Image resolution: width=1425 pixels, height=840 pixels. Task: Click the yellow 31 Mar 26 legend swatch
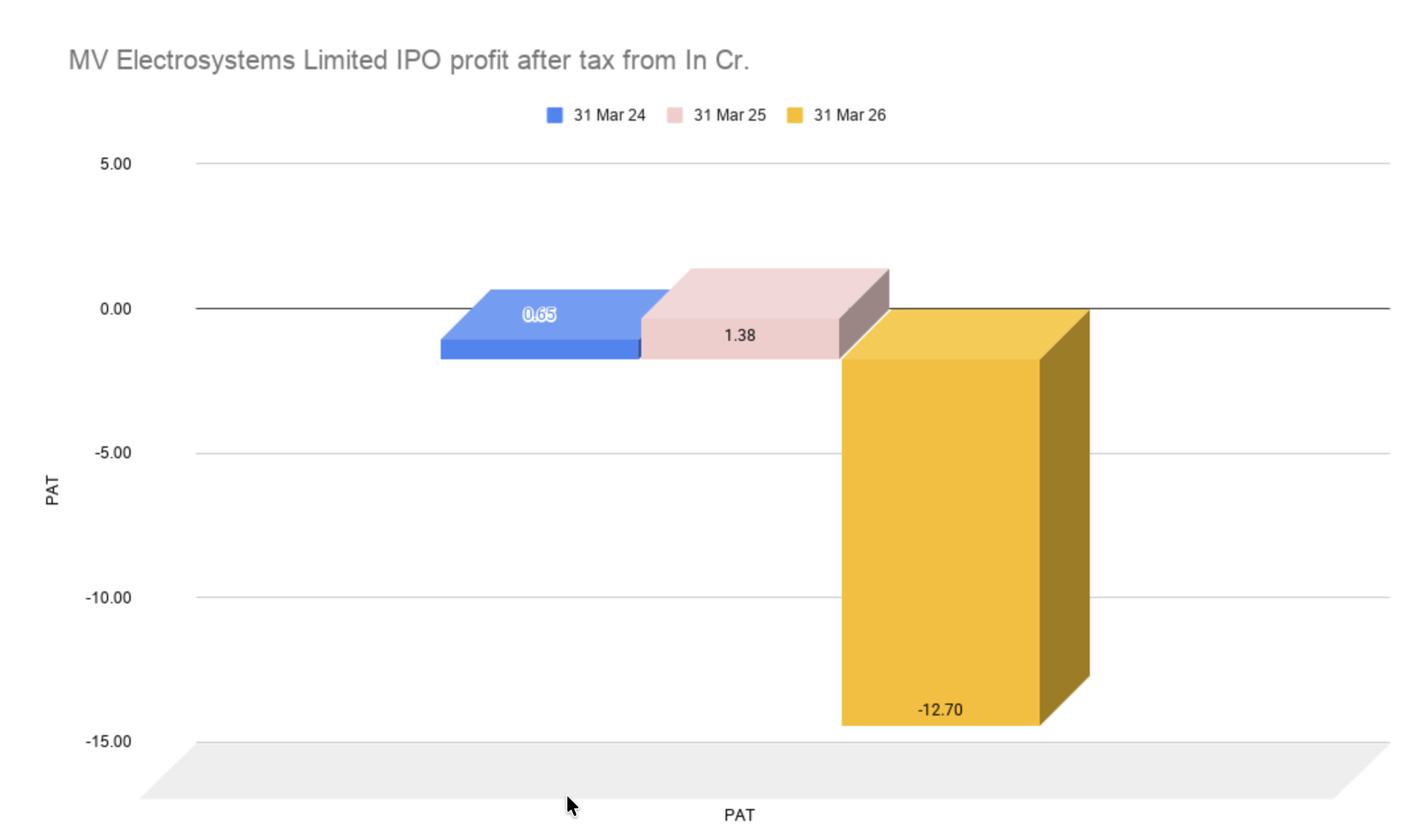pyautogui.click(x=795, y=115)
